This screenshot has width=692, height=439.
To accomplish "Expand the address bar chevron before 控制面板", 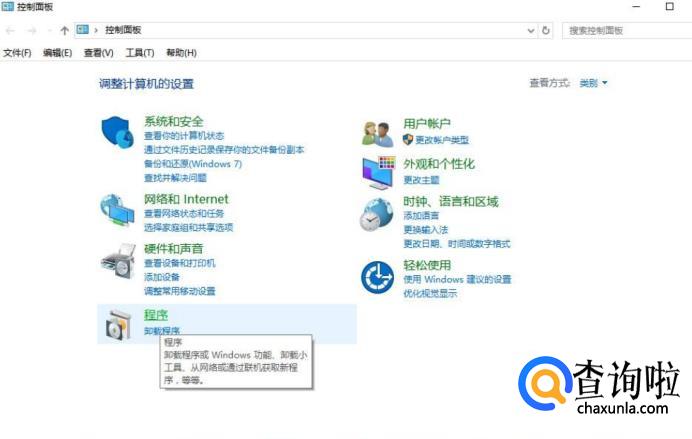I will point(96,30).
